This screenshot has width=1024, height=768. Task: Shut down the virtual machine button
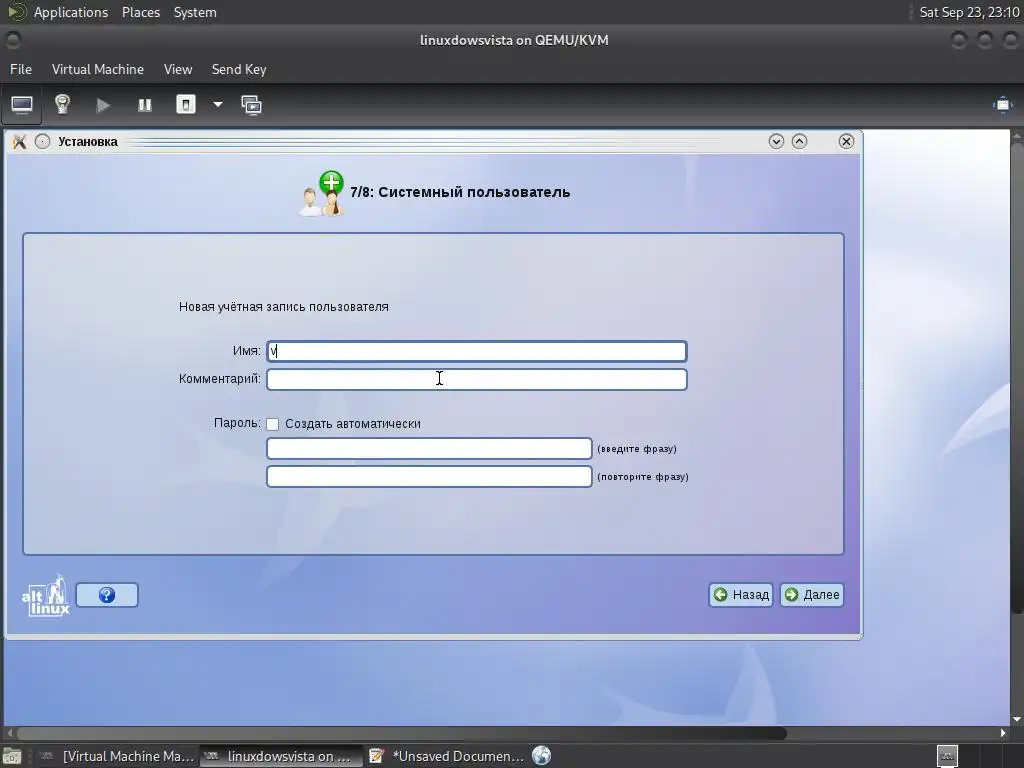[x=186, y=104]
